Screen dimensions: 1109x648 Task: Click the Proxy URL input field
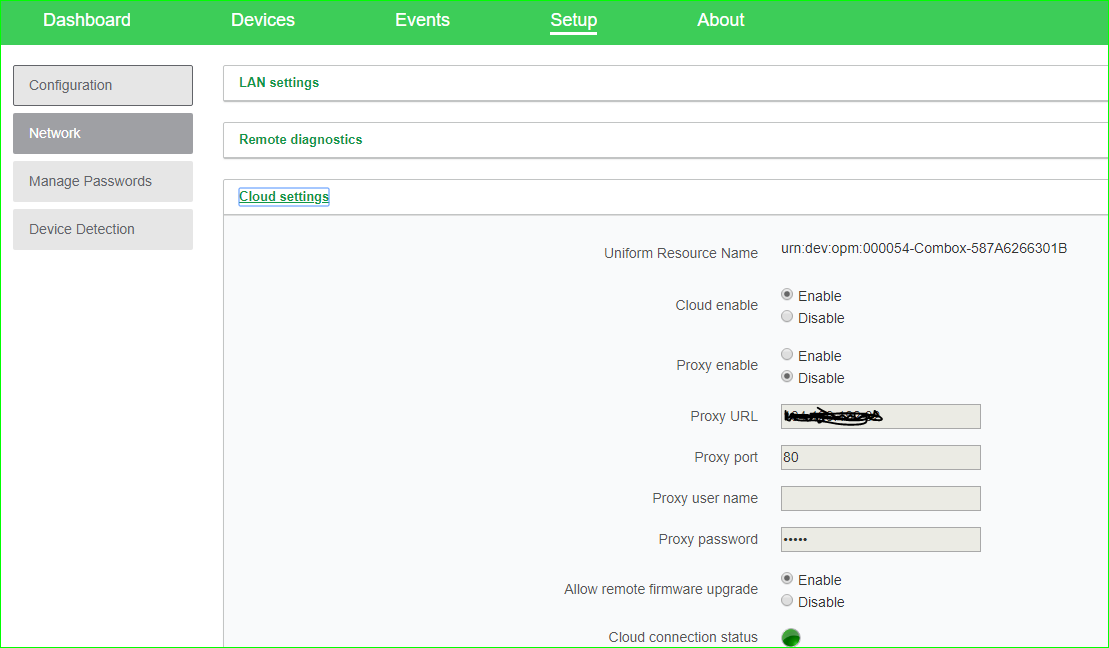tap(881, 417)
